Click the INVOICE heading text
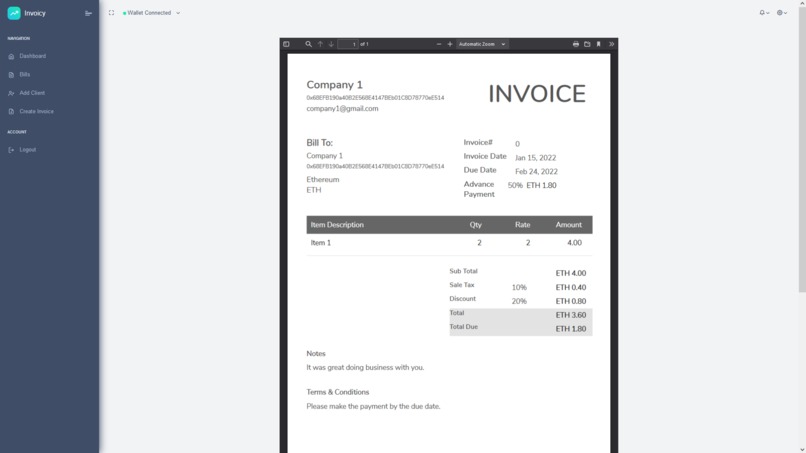The height and width of the screenshot is (453, 806). 537,94
